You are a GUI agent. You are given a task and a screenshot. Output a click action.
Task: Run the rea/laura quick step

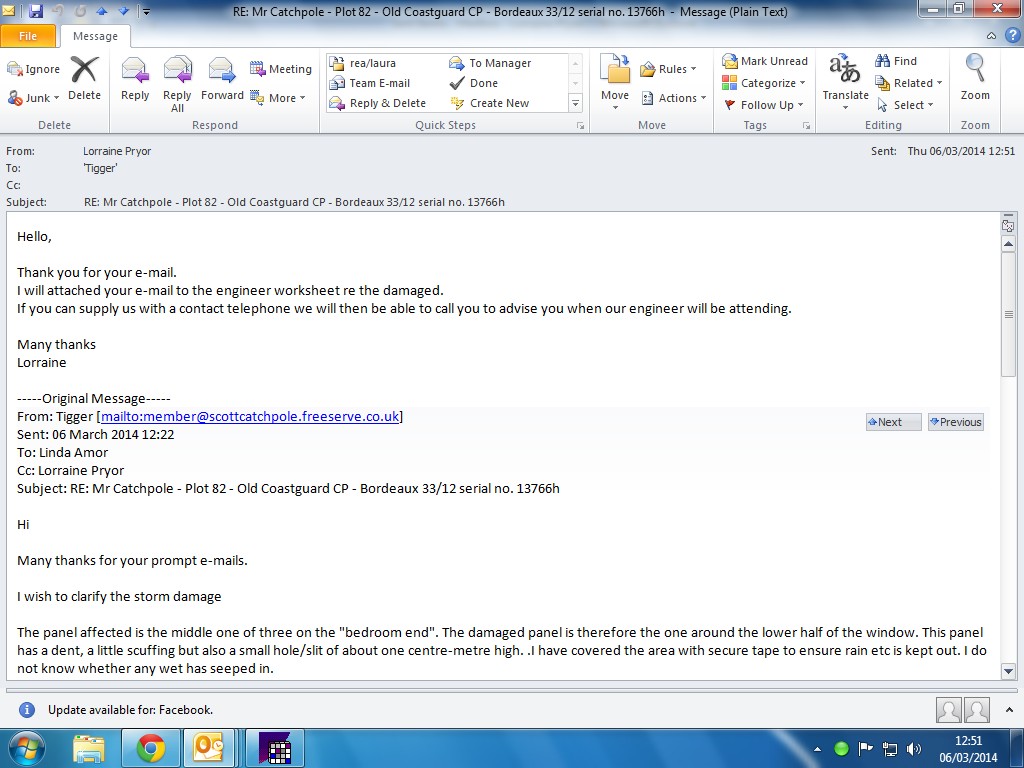363,63
